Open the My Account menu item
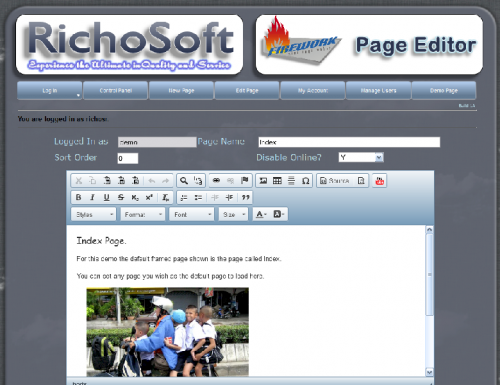 [313, 90]
